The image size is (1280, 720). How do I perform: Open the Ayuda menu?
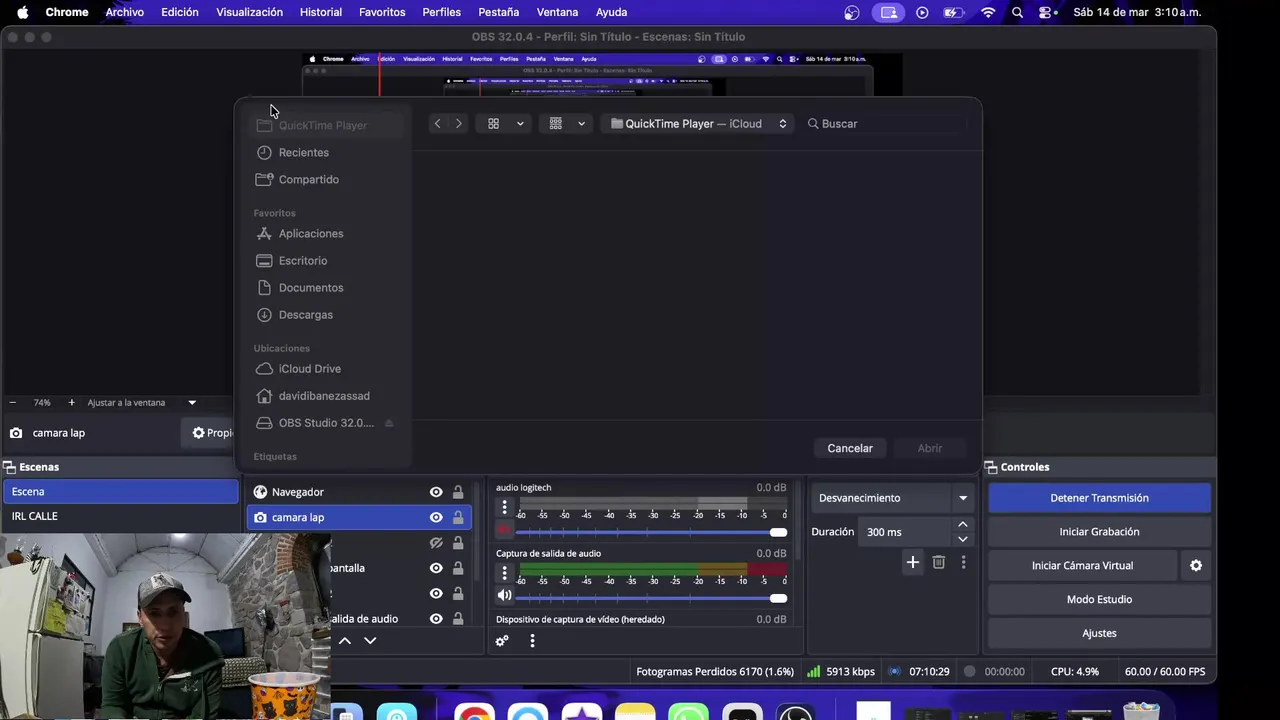(x=611, y=12)
